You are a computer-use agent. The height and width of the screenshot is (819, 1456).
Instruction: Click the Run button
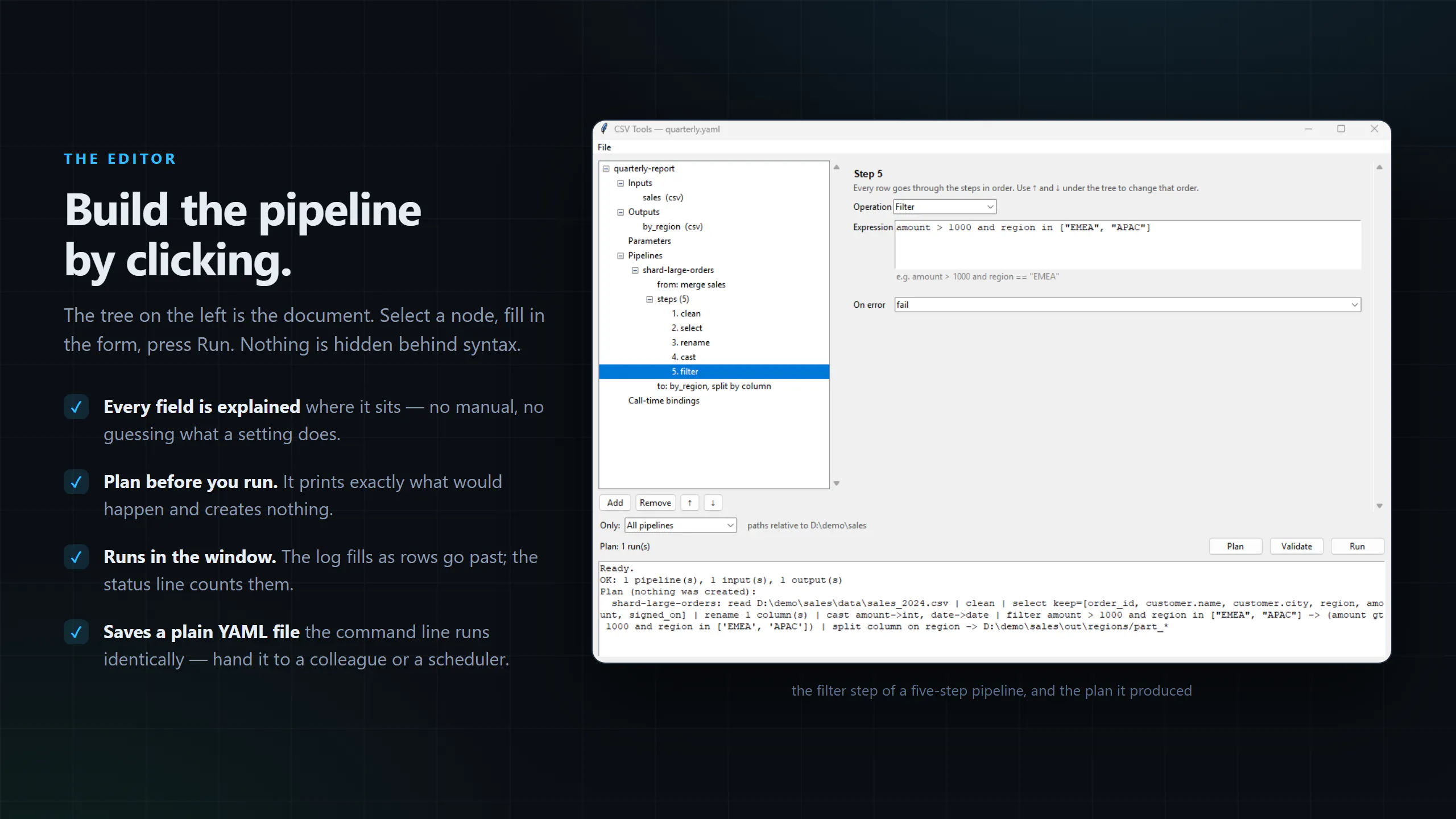point(1357,547)
